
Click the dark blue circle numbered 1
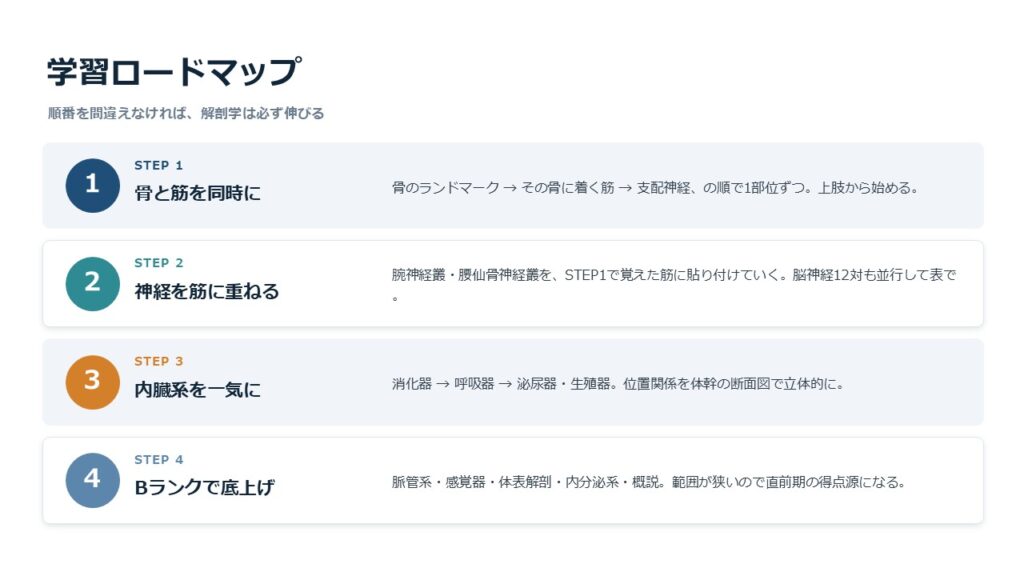click(x=93, y=185)
